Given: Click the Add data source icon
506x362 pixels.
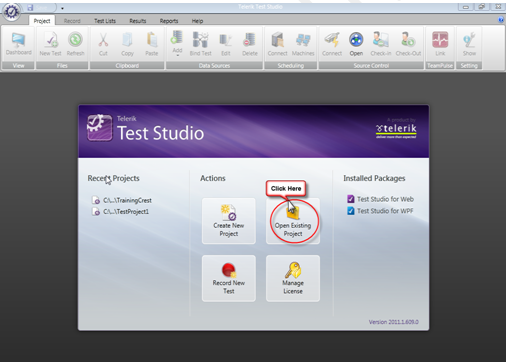Looking at the screenshot, I should coord(177,39).
